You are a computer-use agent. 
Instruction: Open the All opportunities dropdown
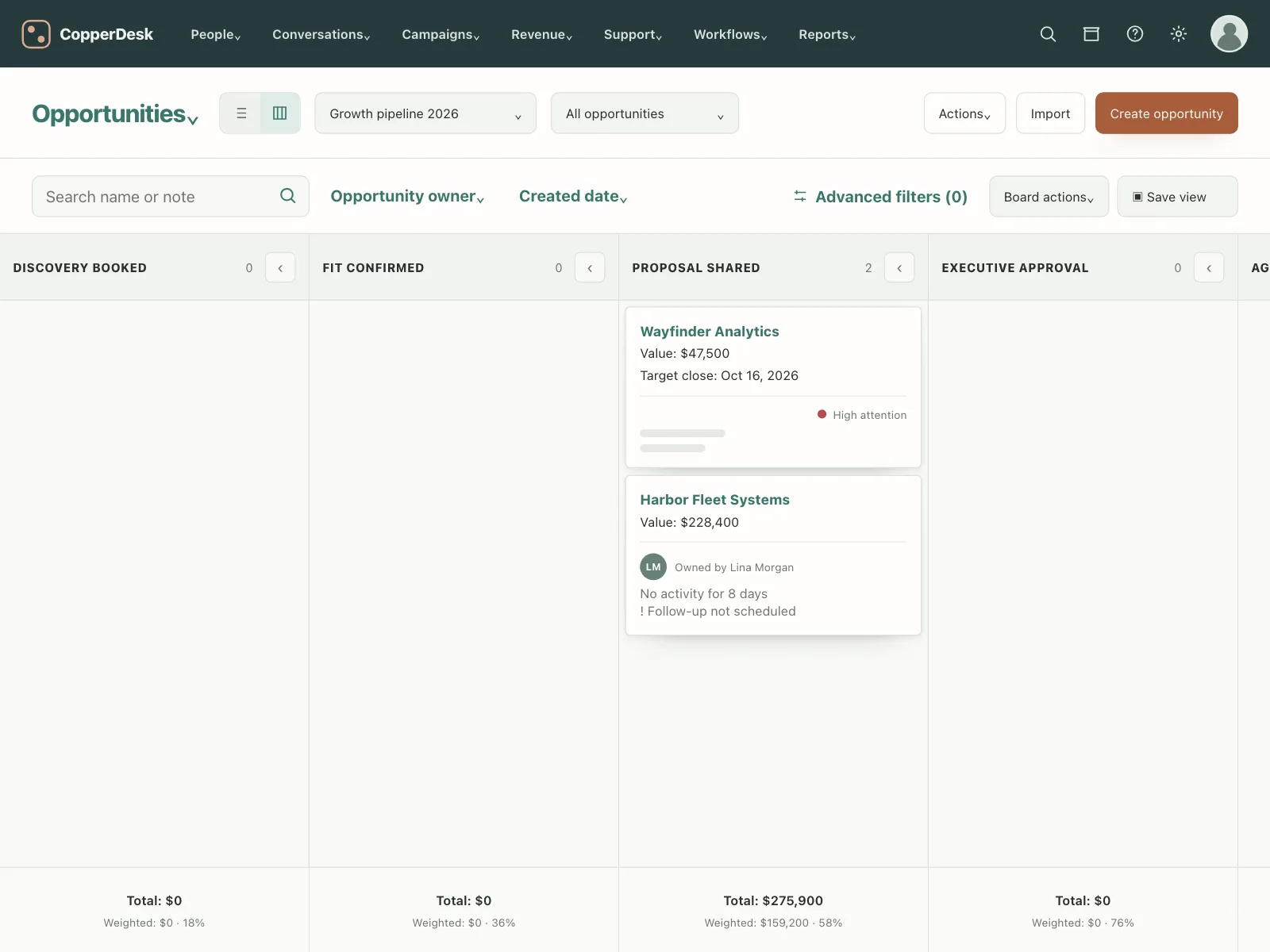pyautogui.click(x=645, y=113)
